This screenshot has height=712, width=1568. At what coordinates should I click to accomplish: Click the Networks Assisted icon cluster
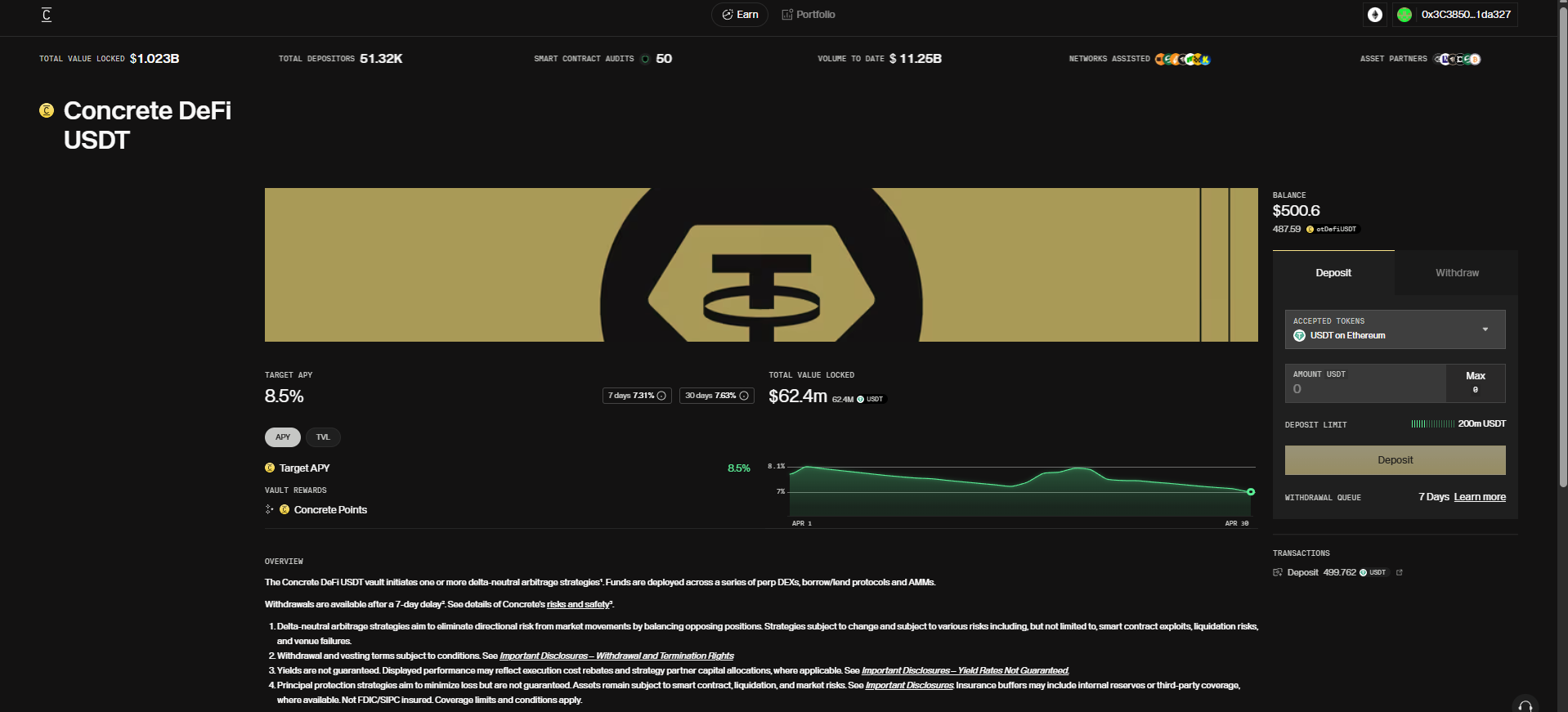tap(1182, 59)
